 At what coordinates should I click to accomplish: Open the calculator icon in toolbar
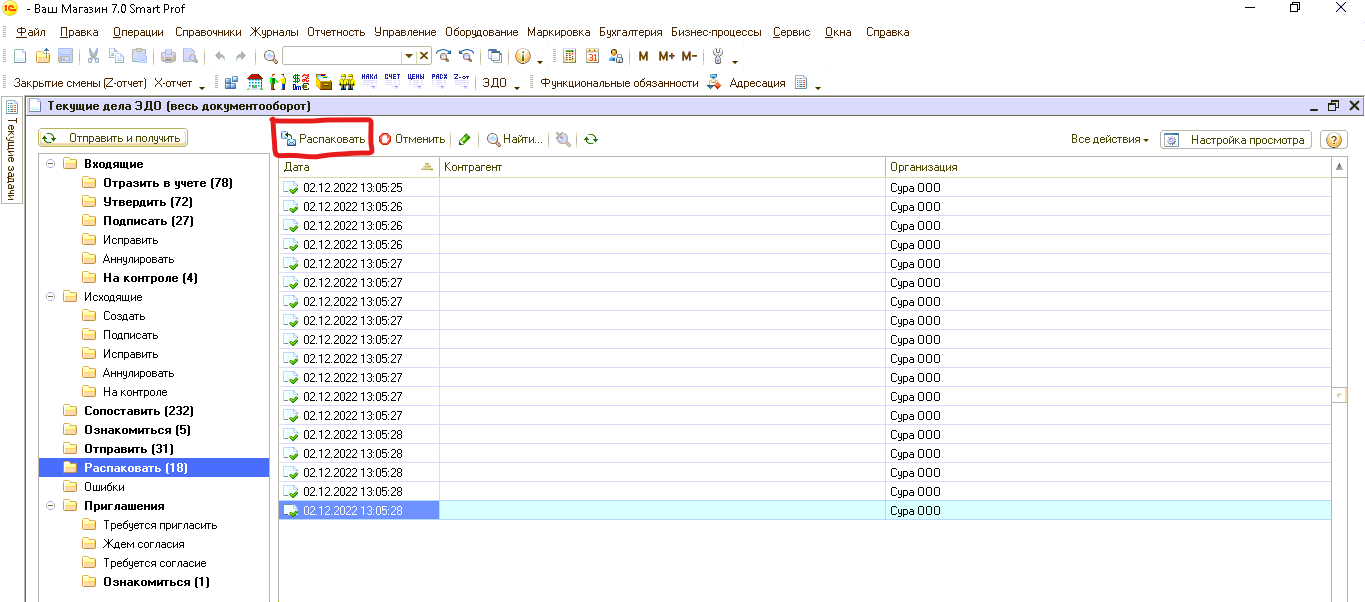[x=570, y=56]
